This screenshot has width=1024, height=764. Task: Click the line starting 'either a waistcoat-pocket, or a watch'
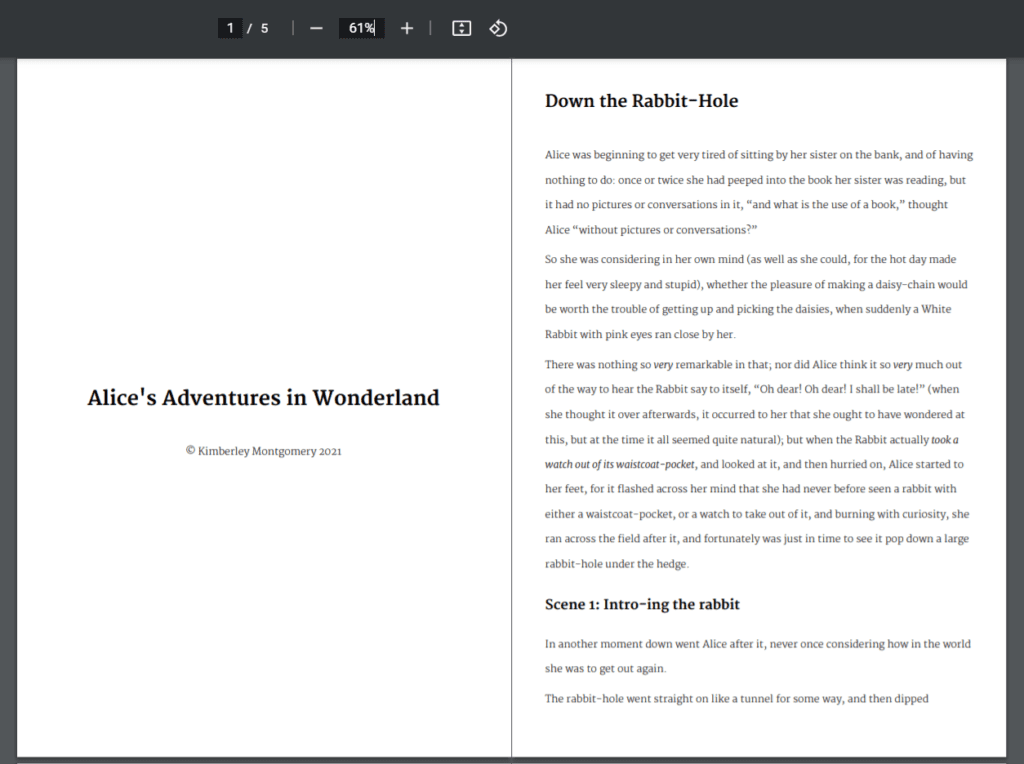(757, 514)
